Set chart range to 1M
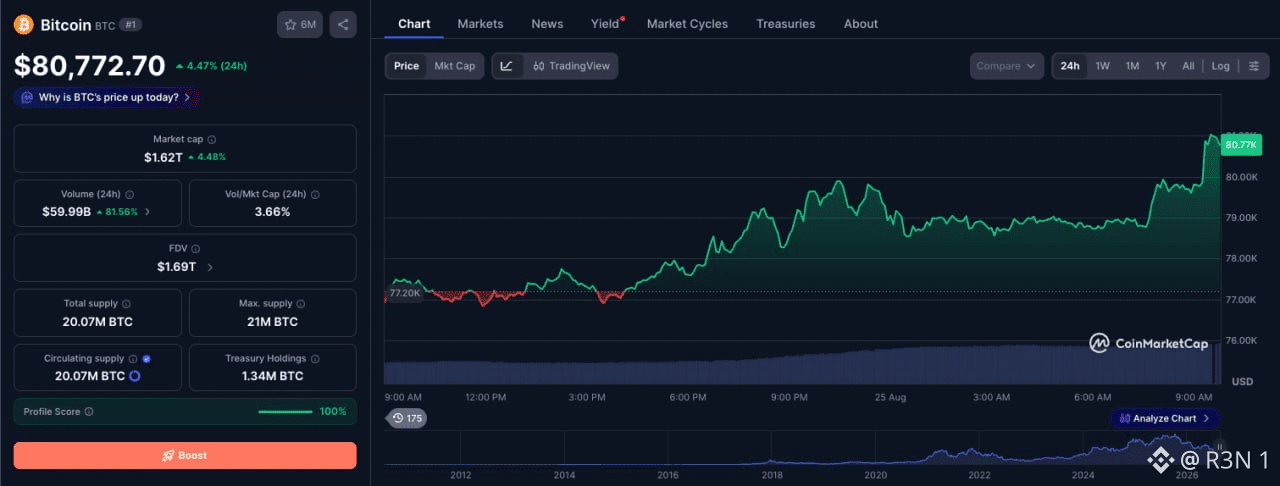 (x=1132, y=66)
